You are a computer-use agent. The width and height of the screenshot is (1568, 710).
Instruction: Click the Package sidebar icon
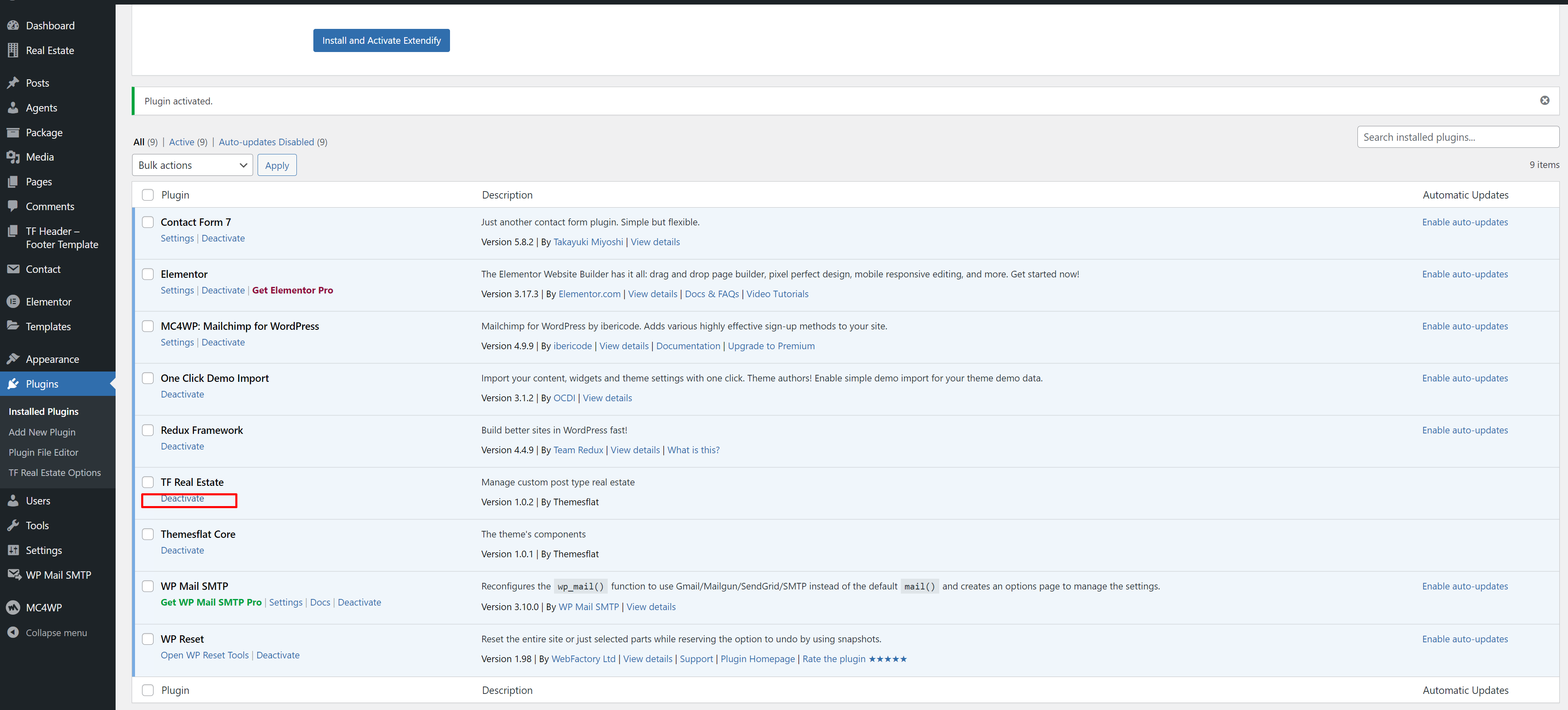pos(13,133)
